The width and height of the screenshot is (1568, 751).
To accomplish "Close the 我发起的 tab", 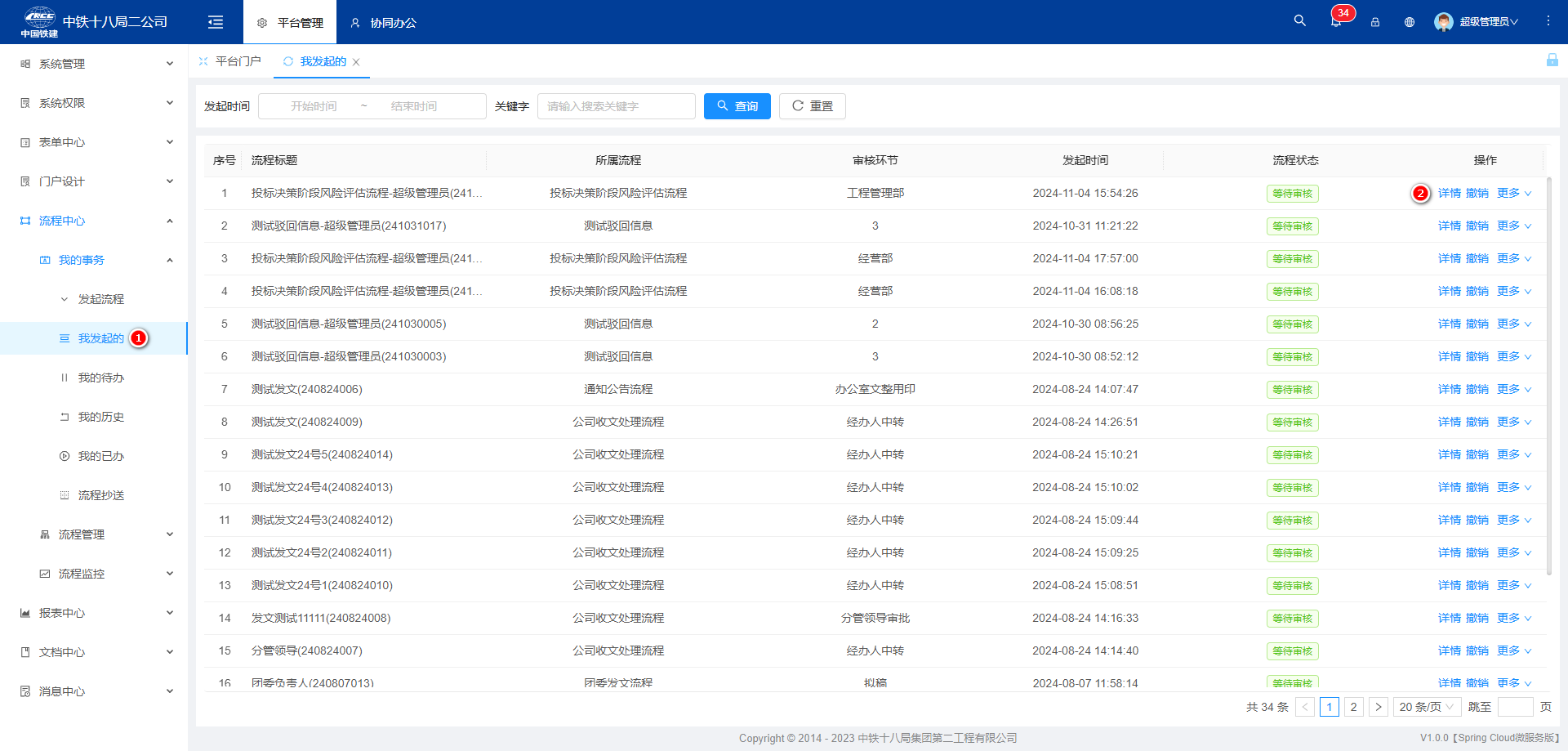I will [x=356, y=62].
